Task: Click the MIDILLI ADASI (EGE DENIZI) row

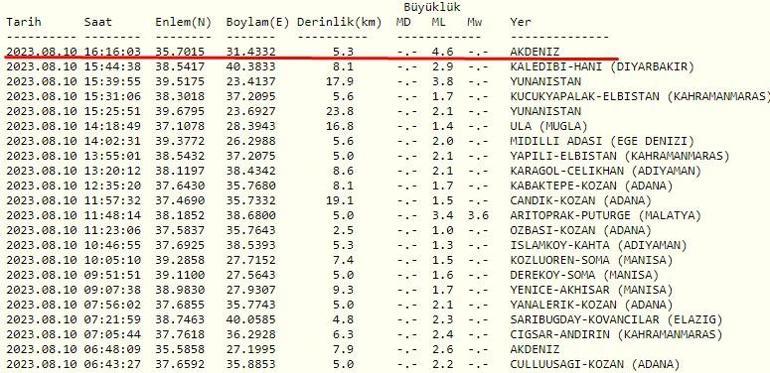Action: (x=351, y=141)
